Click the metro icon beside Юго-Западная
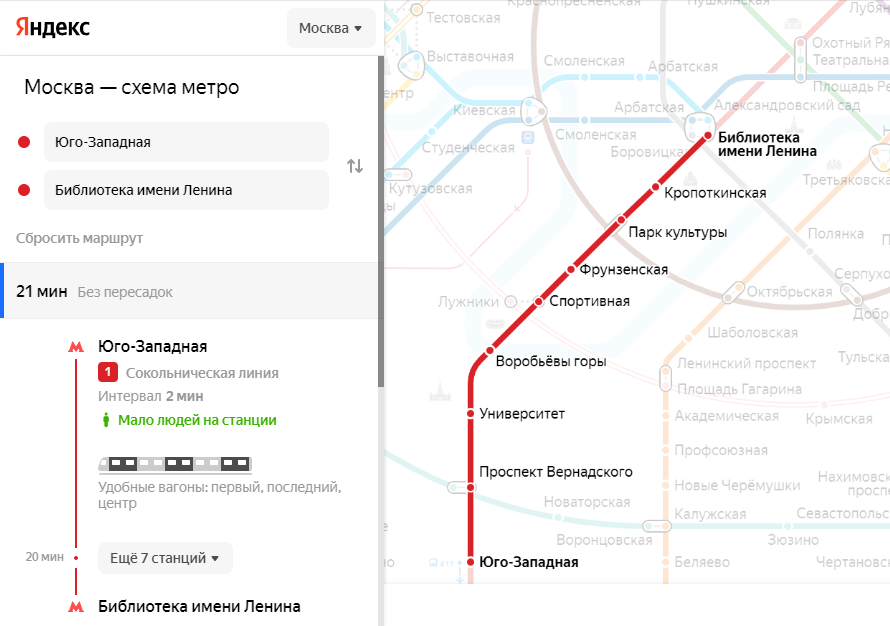 76,347
